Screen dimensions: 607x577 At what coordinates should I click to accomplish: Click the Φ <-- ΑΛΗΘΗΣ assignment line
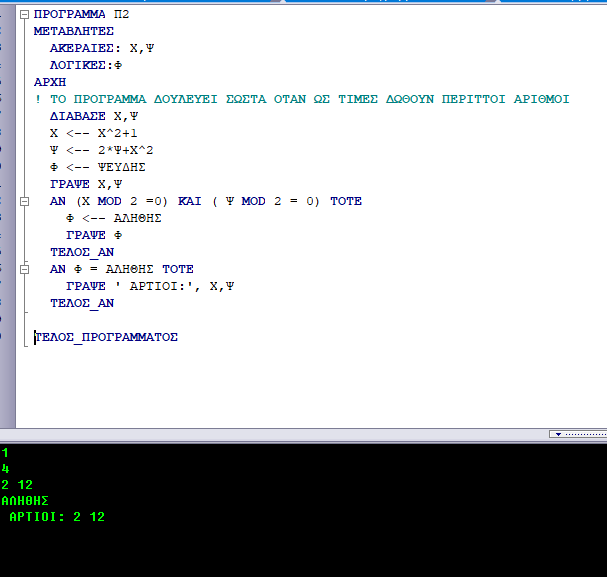coord(113,218)
